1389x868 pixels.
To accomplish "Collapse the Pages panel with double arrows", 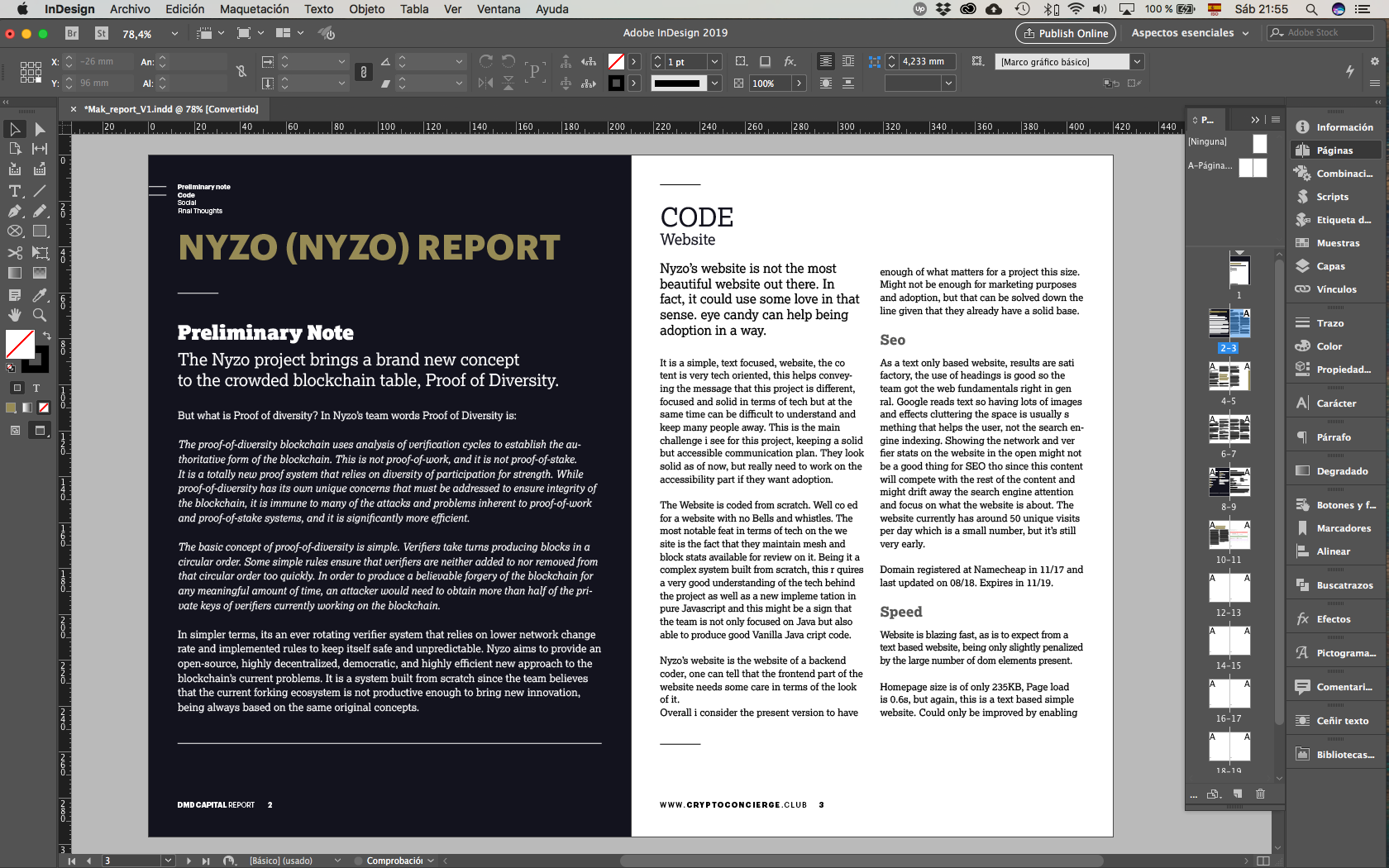I will pos(1255,120).
